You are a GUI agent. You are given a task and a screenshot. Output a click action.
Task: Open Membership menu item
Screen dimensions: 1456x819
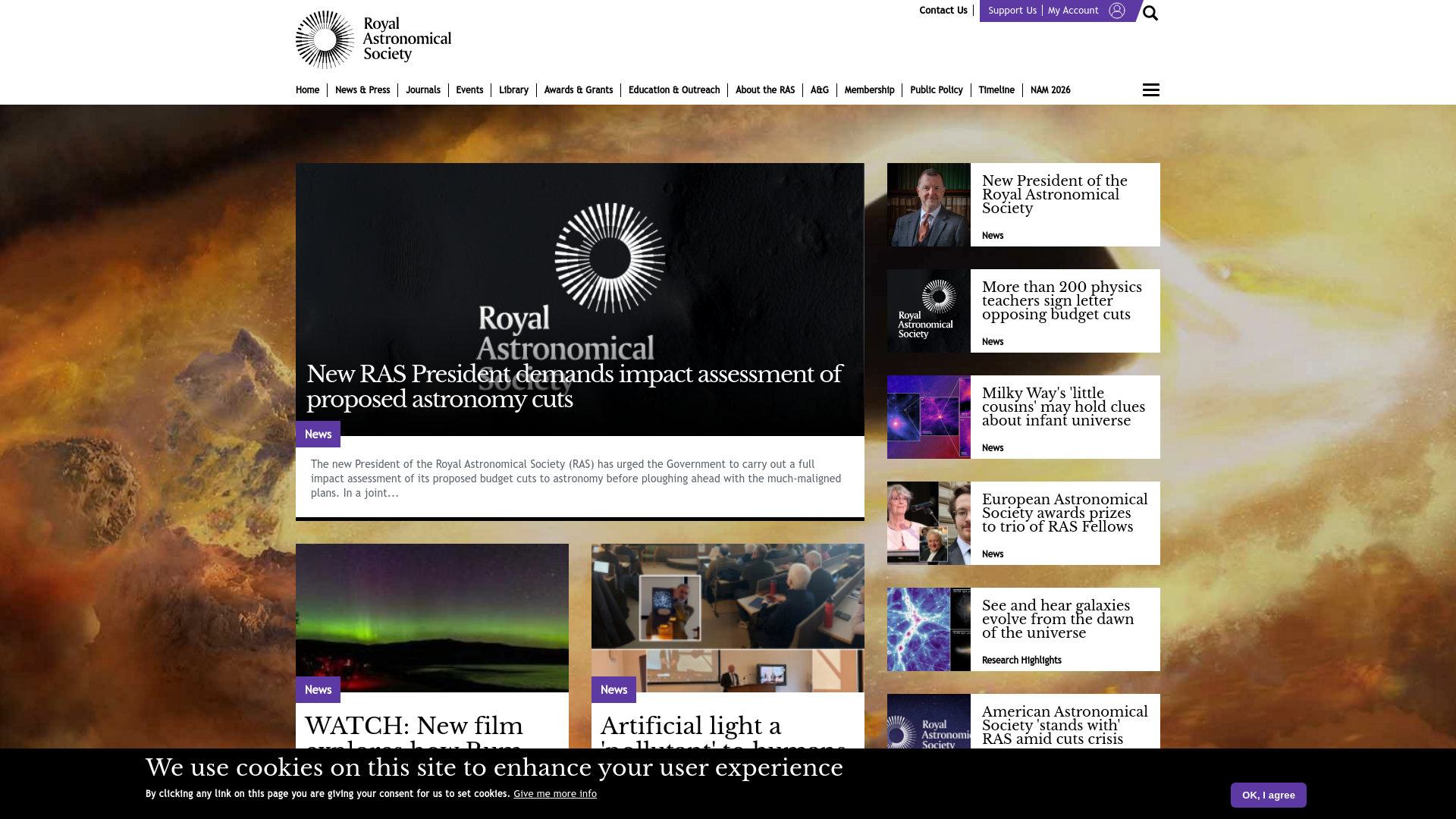click(x=870, y=90)
